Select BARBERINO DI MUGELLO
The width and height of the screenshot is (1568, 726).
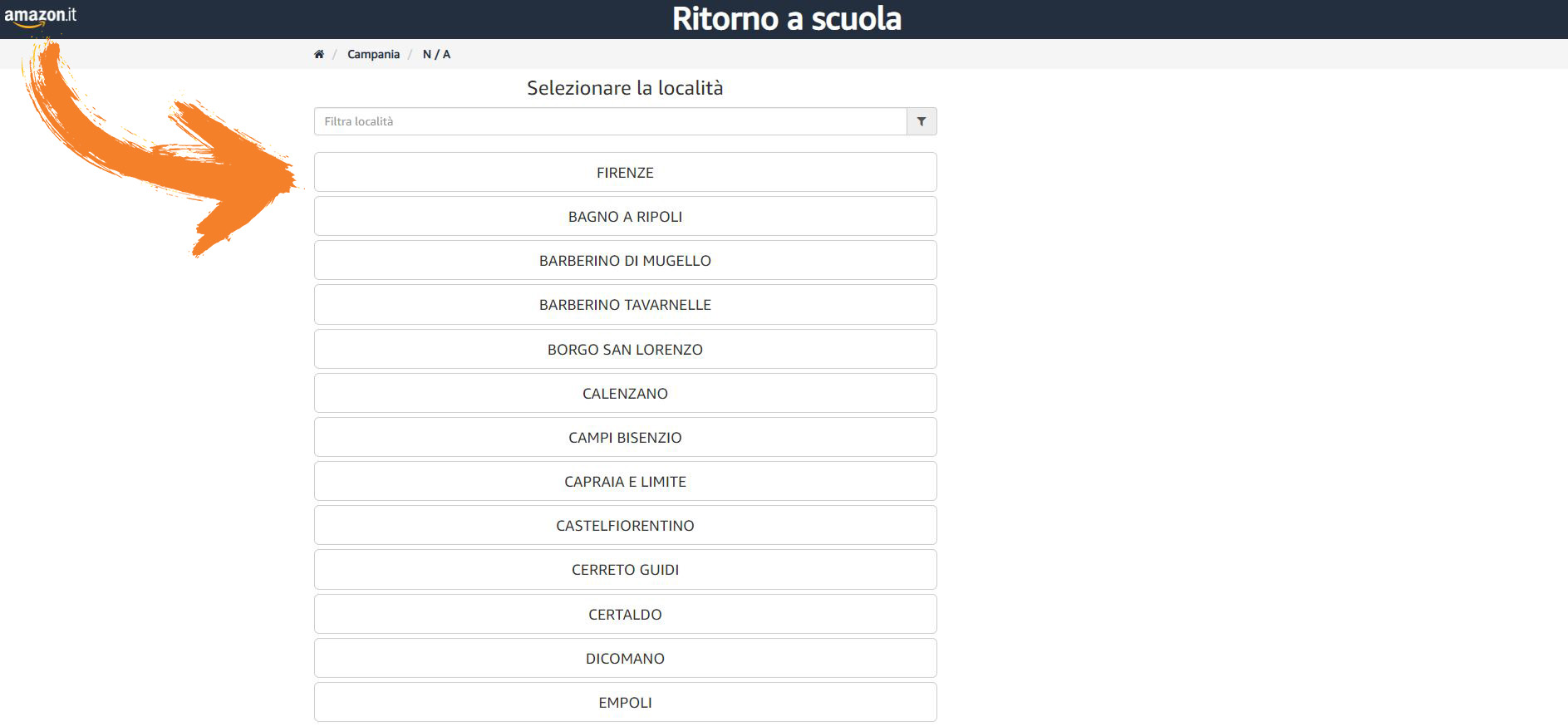626,260
